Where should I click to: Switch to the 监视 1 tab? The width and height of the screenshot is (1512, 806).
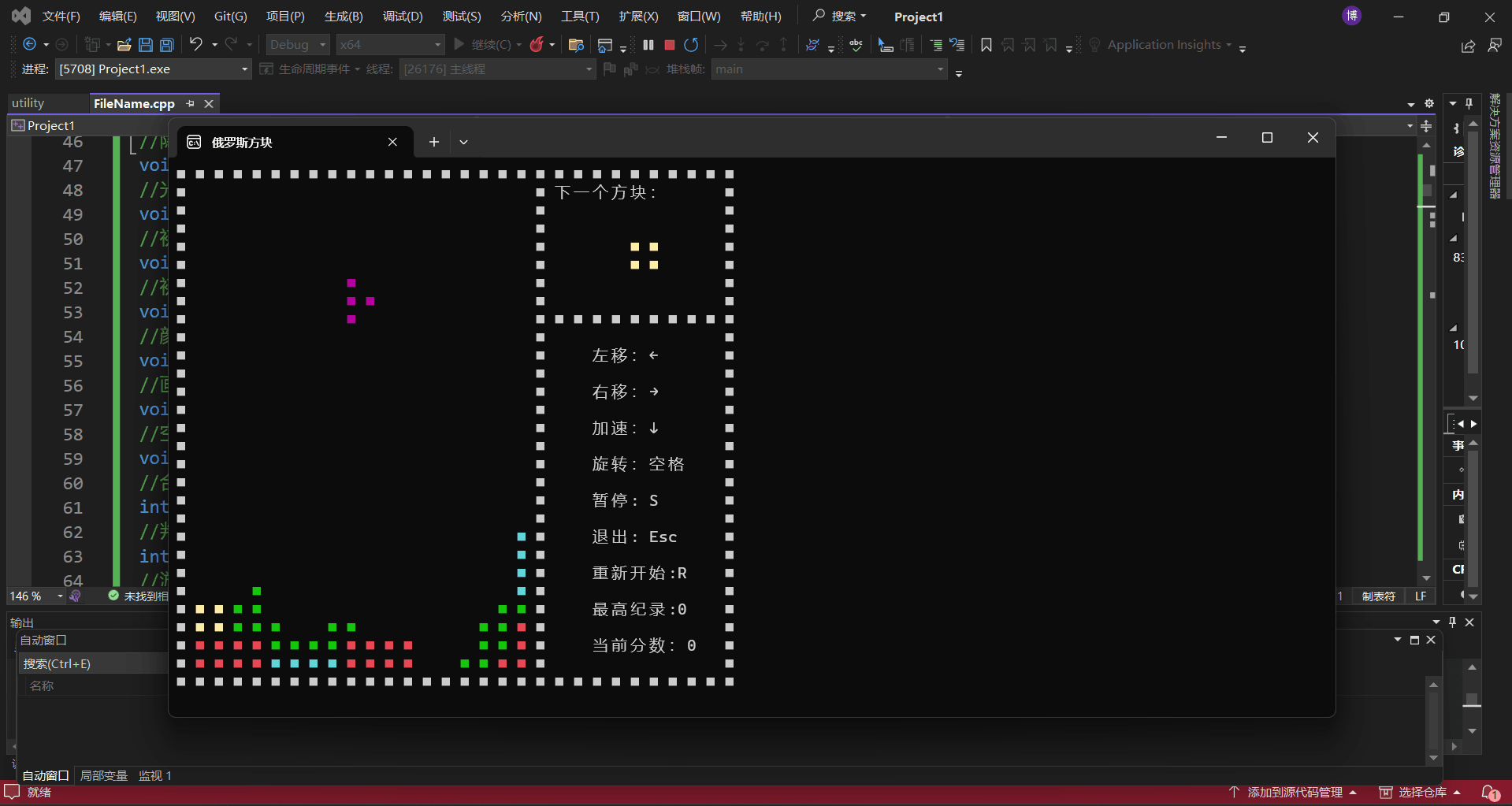(155, 776)
